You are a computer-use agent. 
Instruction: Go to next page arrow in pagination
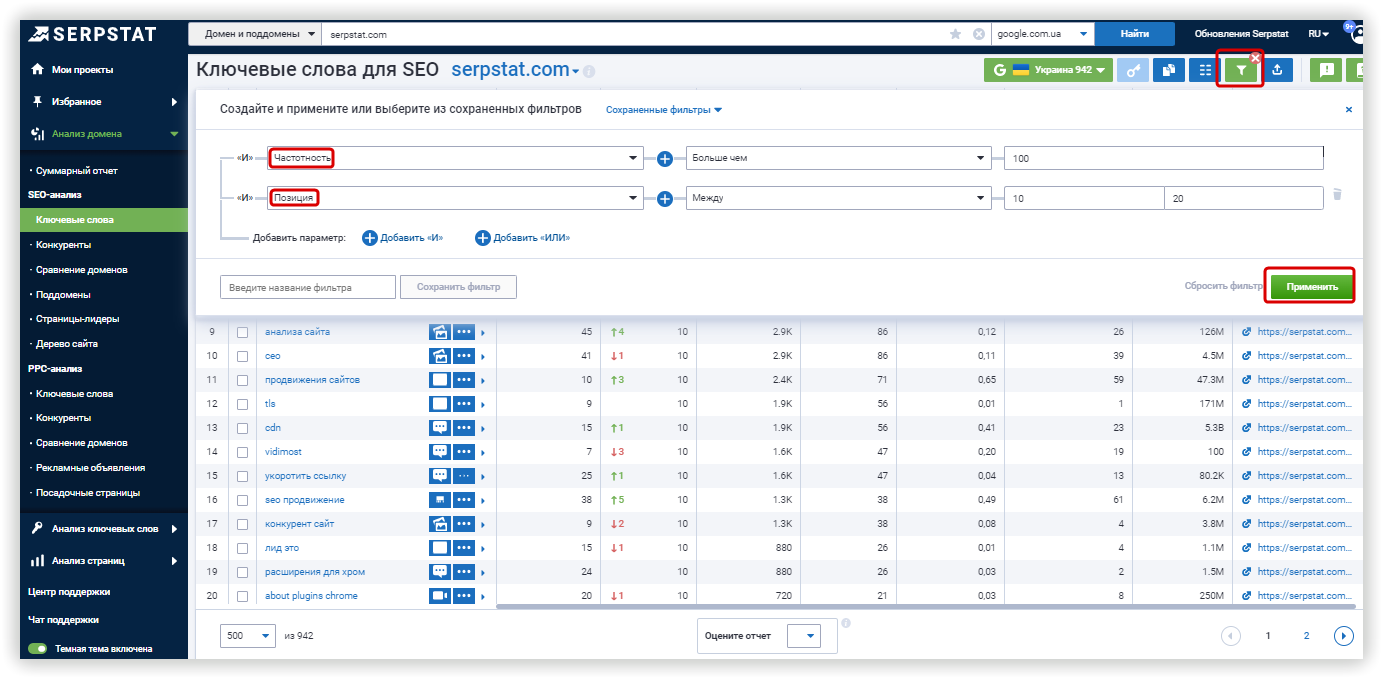1344,635
